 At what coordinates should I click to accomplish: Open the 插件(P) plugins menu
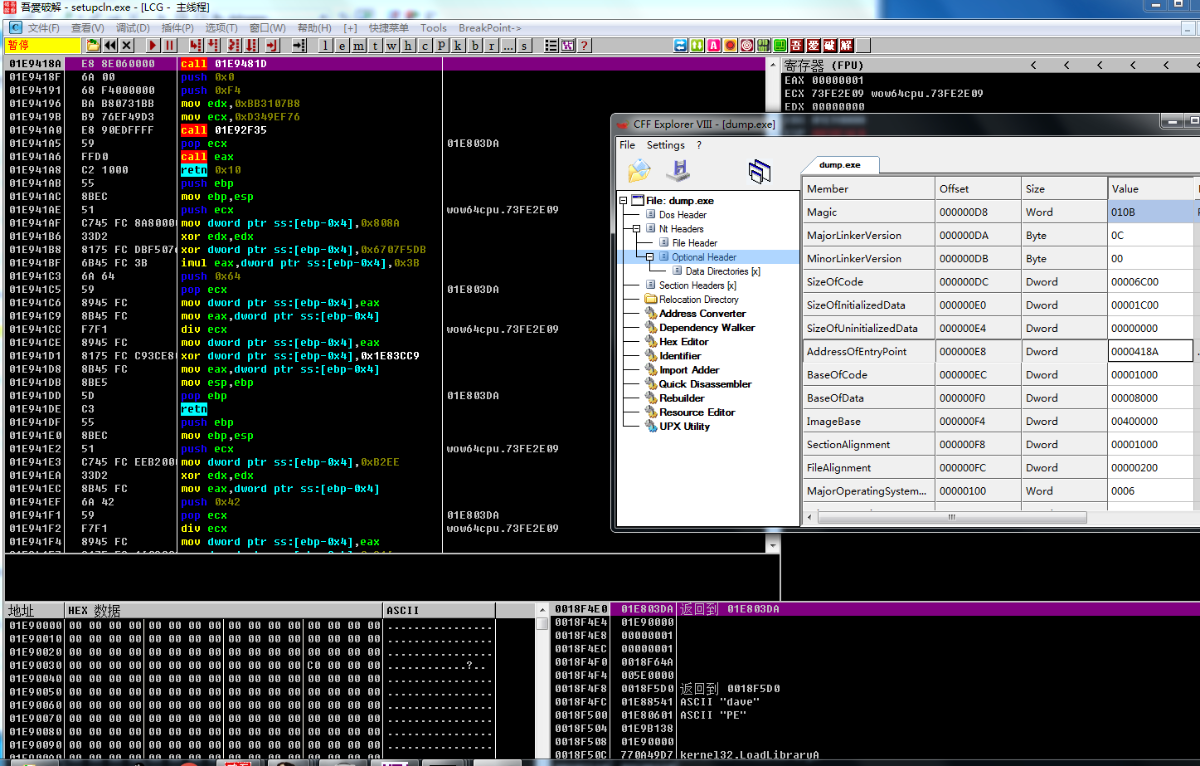(x=177, y=28)
